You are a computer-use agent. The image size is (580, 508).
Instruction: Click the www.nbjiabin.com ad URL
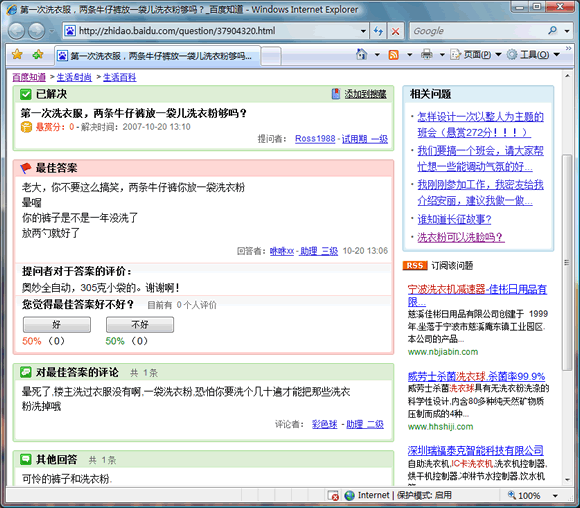(x=443, y=352)
